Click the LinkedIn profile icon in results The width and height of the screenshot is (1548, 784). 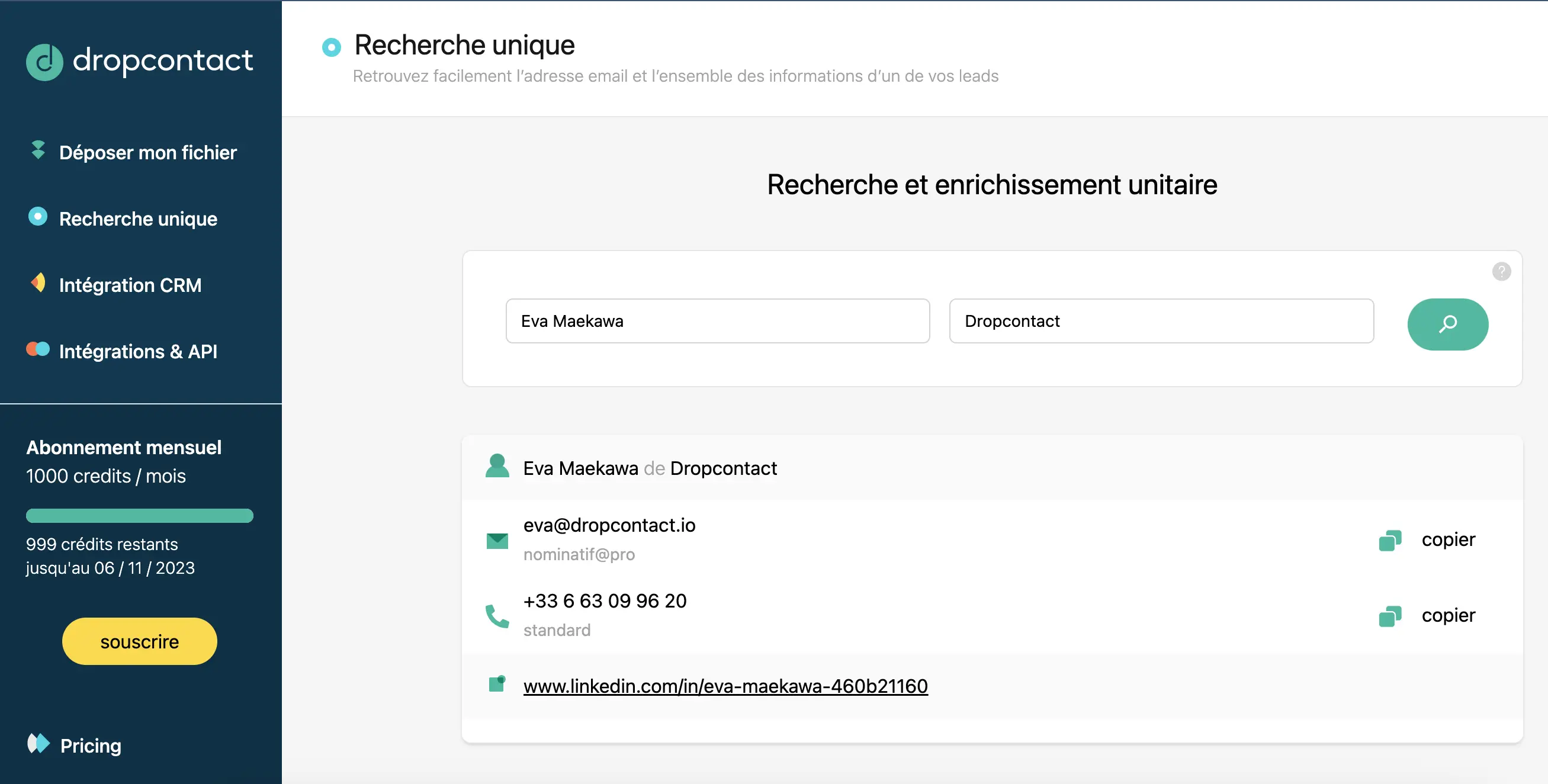pyautogui.click(x=497, y=684)
